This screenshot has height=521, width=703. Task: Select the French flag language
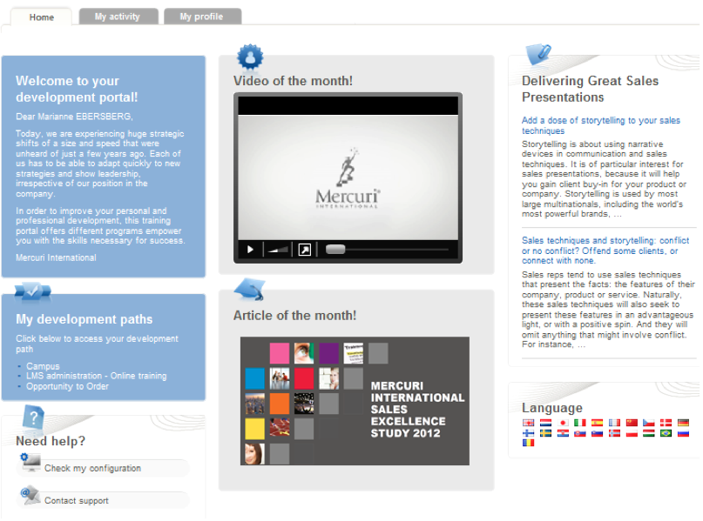click(x=614, y=422)
